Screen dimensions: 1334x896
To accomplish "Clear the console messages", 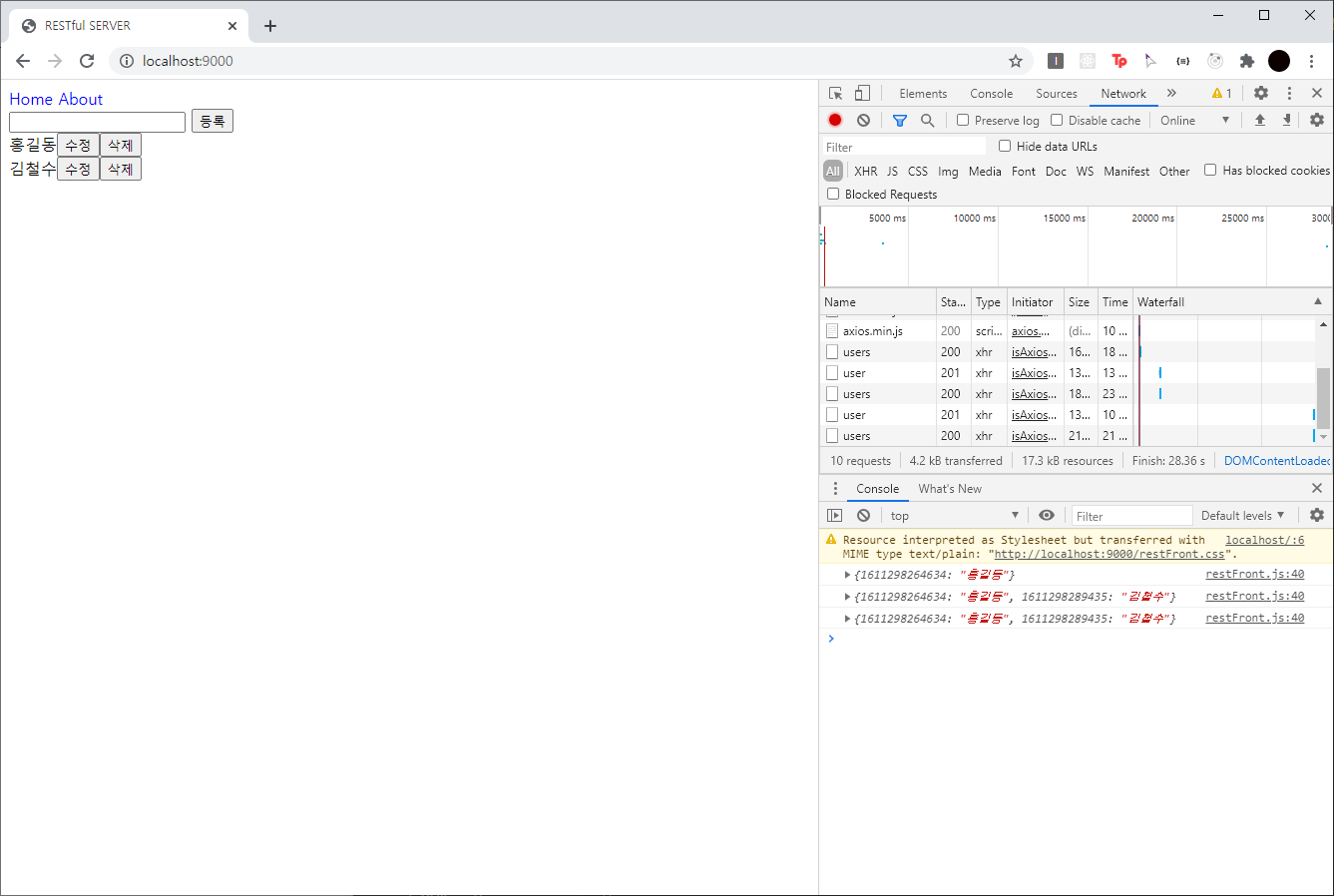I will click(864, 516).
